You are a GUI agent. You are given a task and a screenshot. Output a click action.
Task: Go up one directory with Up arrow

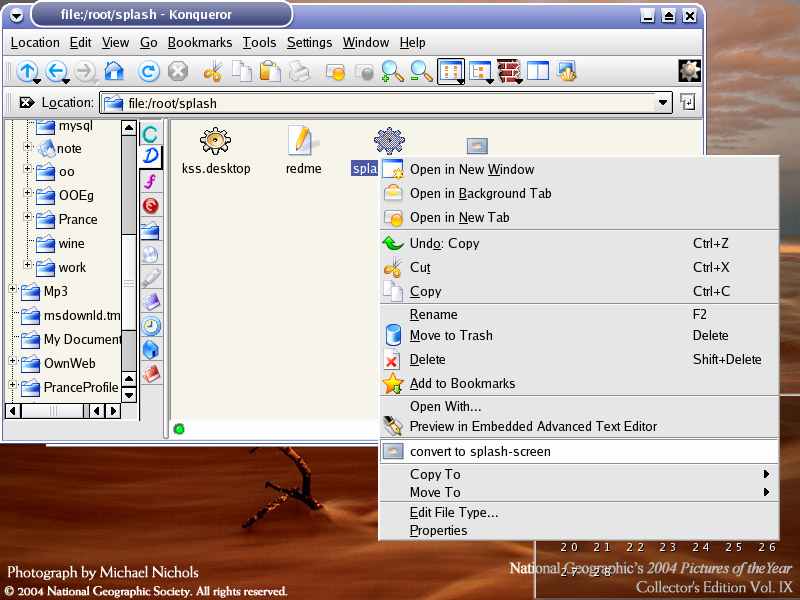point(27,71)
